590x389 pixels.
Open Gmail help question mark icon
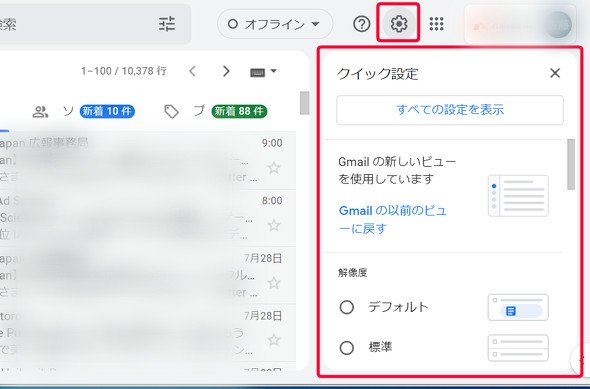pyautogui.click(x=362, y=24)
